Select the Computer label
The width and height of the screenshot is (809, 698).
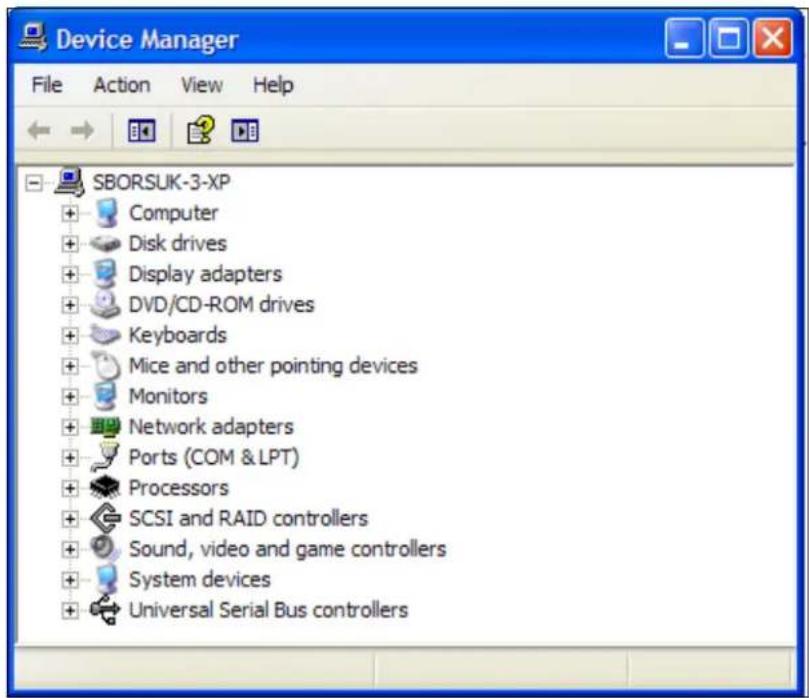coord(173,213)
